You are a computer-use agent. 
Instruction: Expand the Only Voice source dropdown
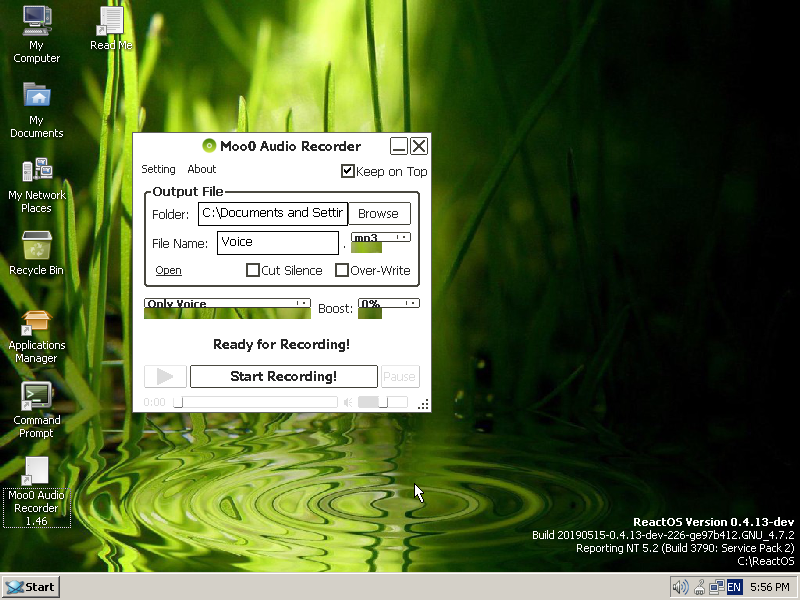[x=227, y=303]
